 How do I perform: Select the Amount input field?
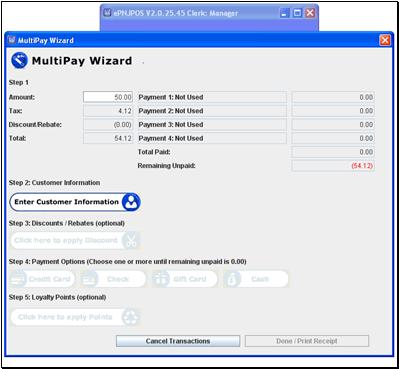point(108,97)
